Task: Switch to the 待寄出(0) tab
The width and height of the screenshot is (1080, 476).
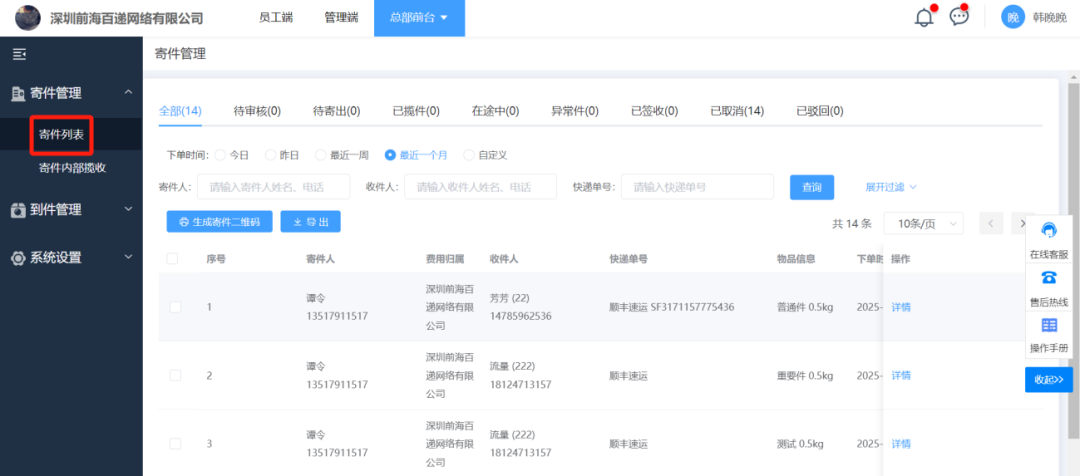Action: (x=337, y=111)
